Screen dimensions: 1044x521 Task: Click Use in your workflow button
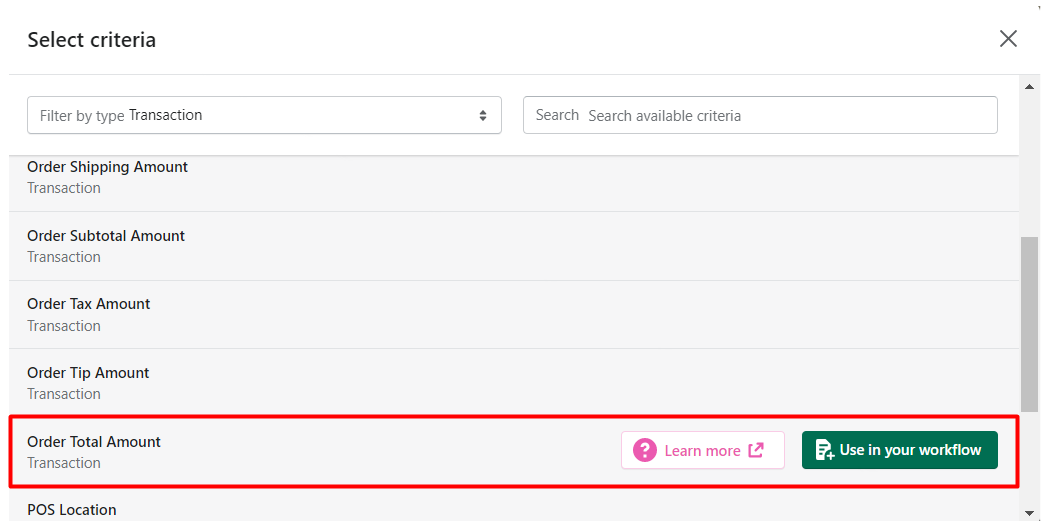900,450
